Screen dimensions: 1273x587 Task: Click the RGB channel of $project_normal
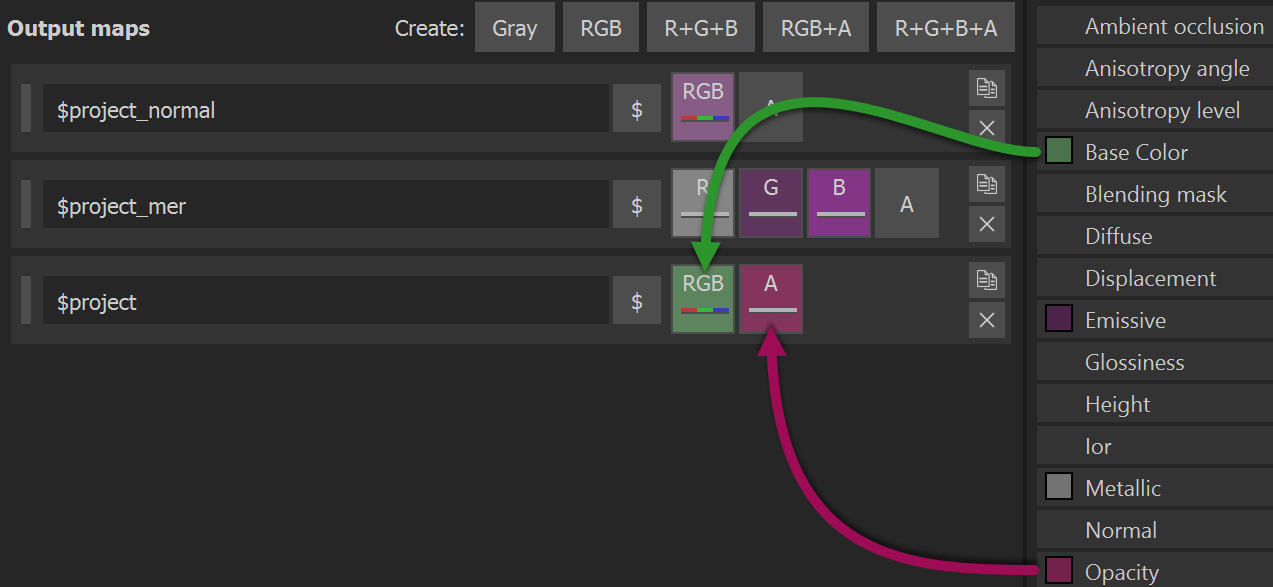[703, 106]
